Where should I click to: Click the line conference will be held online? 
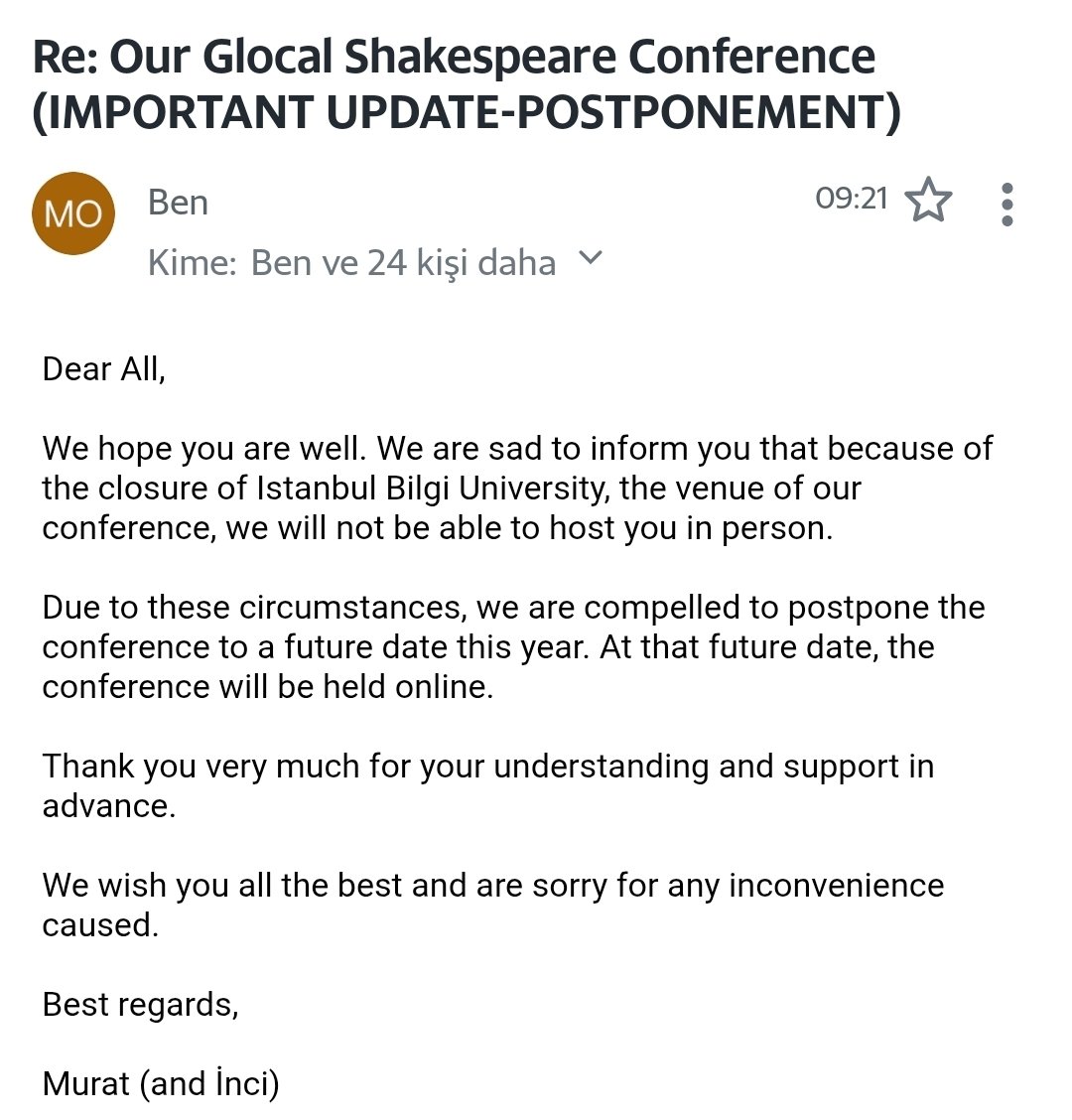pyautogui.click(x=268, y=686)
